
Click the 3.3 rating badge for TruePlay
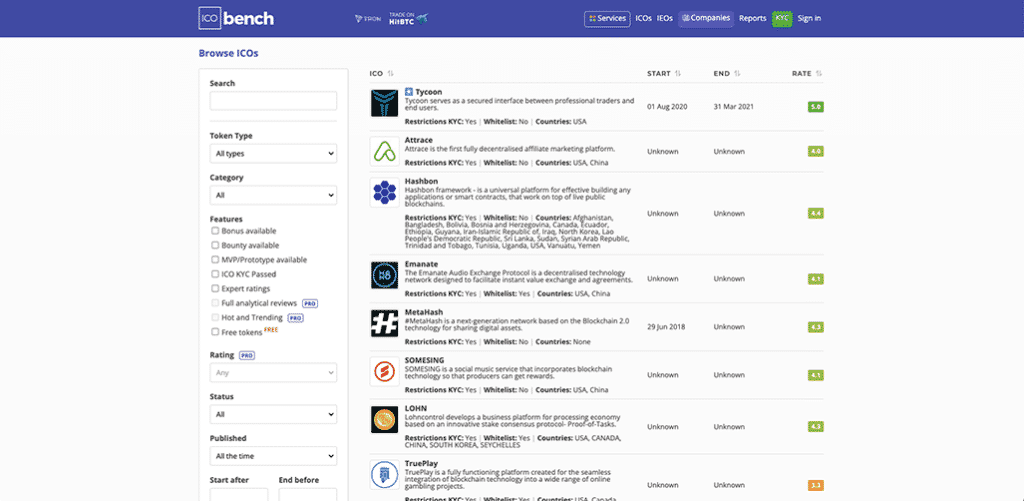click(x=816, y=485)
